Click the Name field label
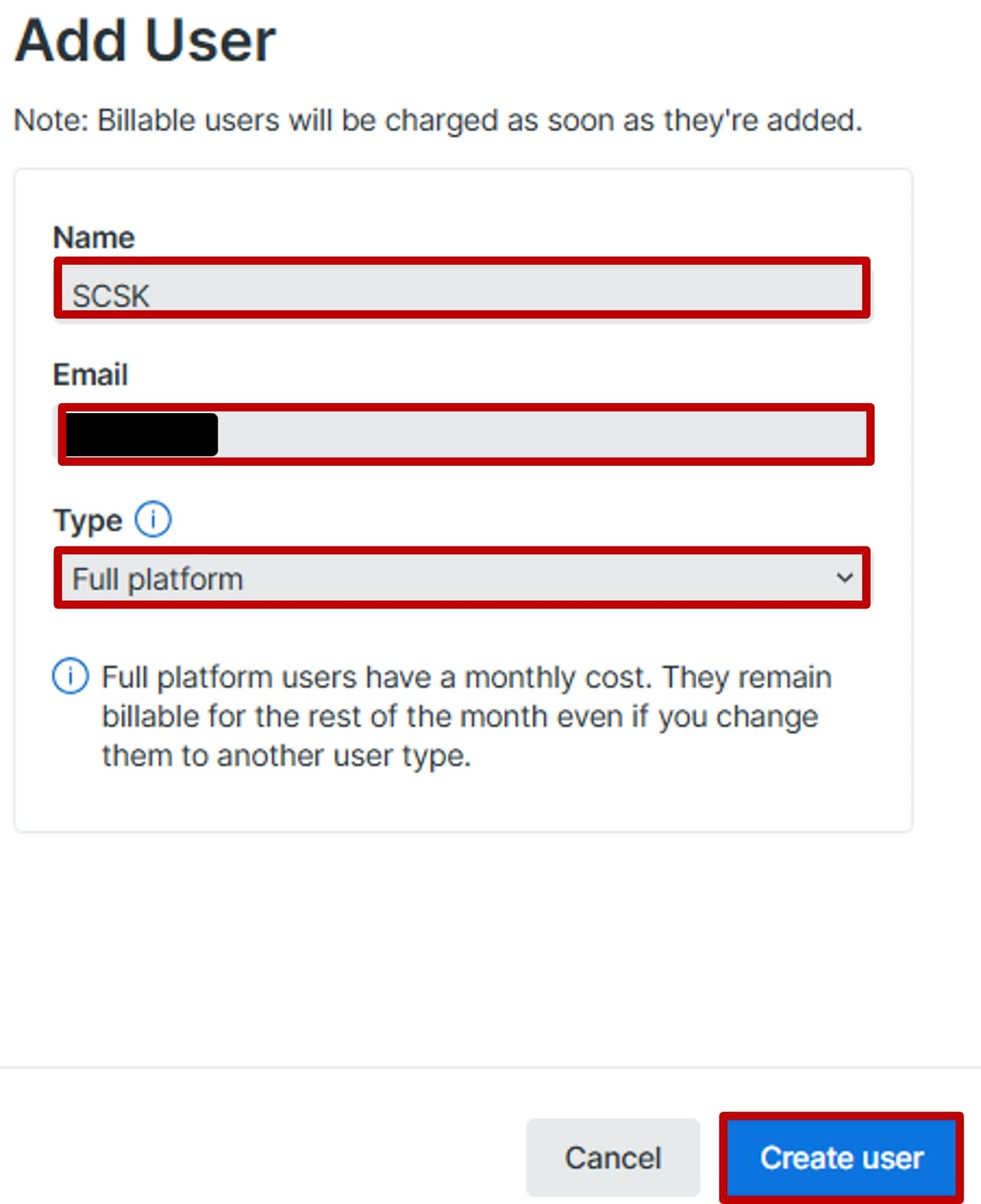The height and width of the screenshot is (1204, 981). [x=94, y=238]
